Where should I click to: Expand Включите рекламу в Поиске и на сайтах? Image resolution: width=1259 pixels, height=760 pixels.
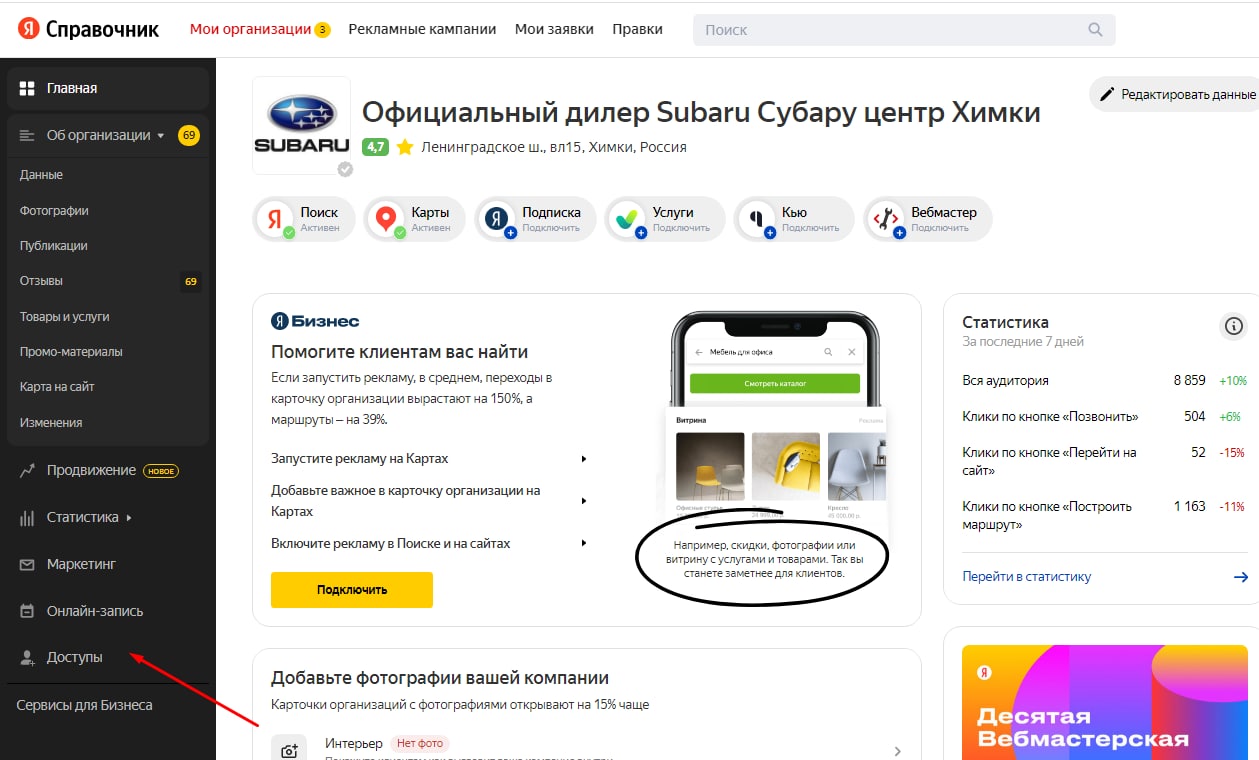click(429, 543)
